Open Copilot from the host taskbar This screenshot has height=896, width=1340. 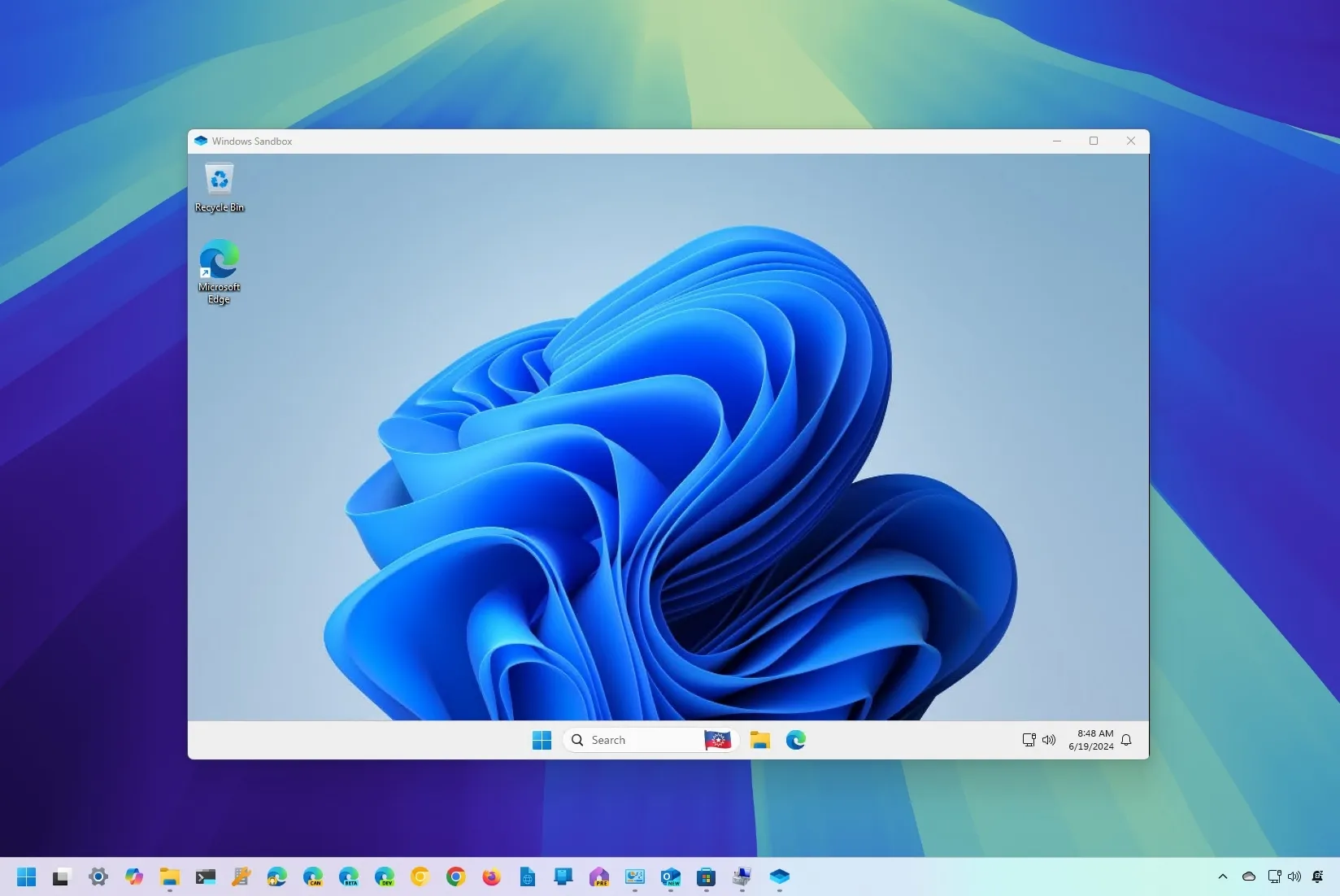click(x=133, y=878)
